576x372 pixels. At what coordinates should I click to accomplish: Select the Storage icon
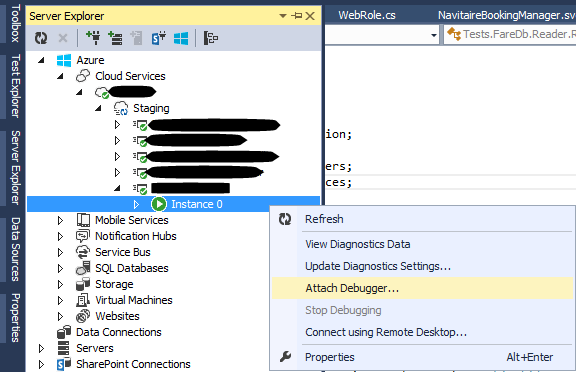[83, 284]
